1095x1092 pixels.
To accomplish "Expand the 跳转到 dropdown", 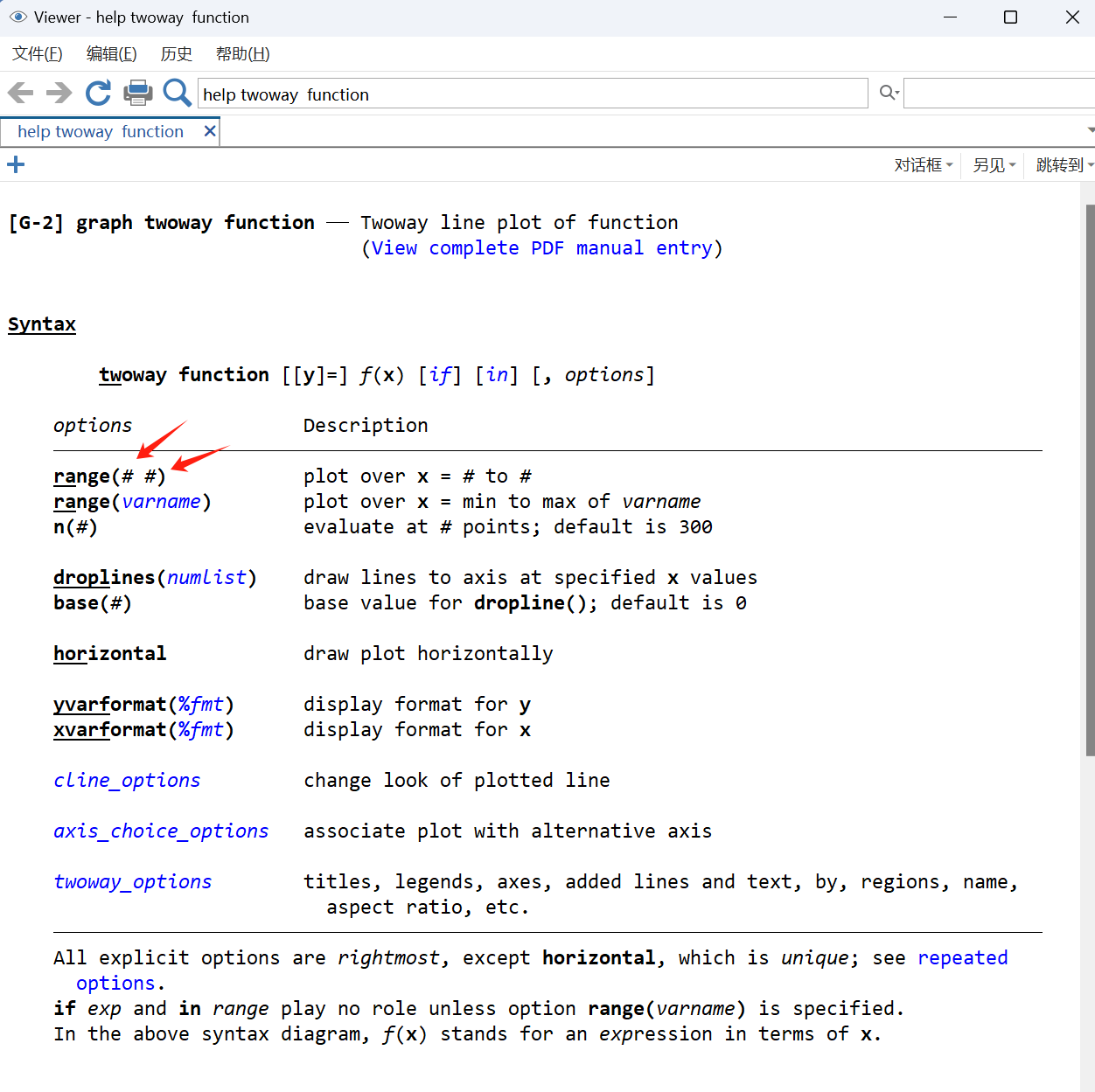I will (x=1064, y=165).
